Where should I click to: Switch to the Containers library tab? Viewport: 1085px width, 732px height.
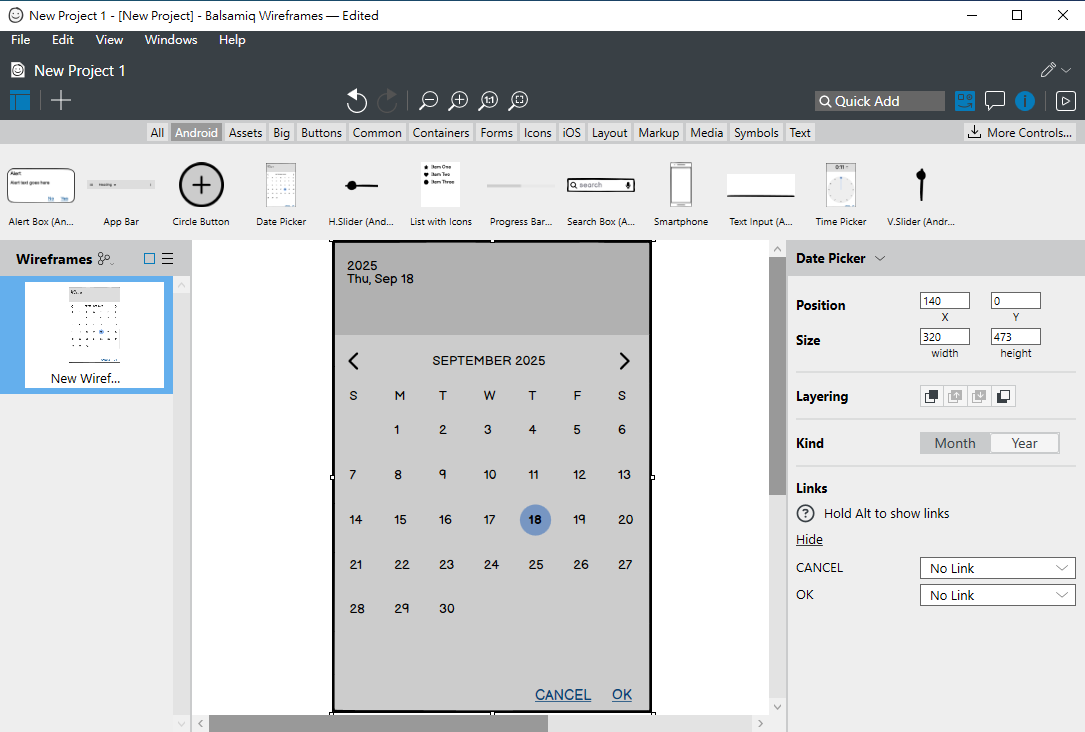(441, 132)
